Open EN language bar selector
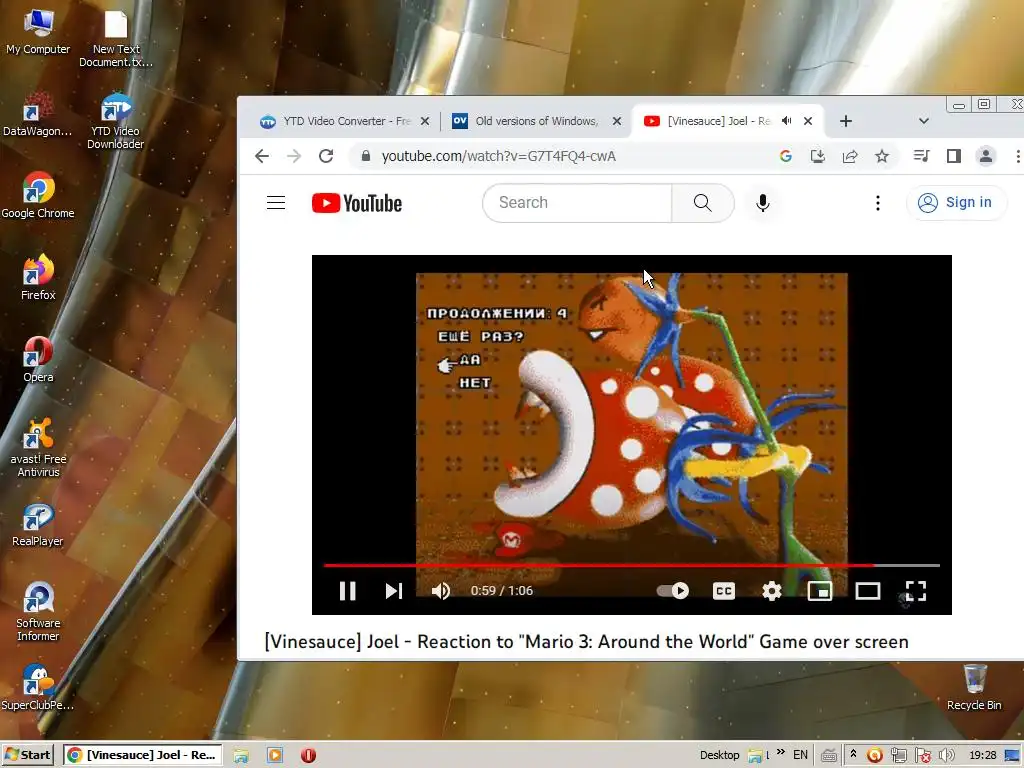 click(x=800, y=755)
